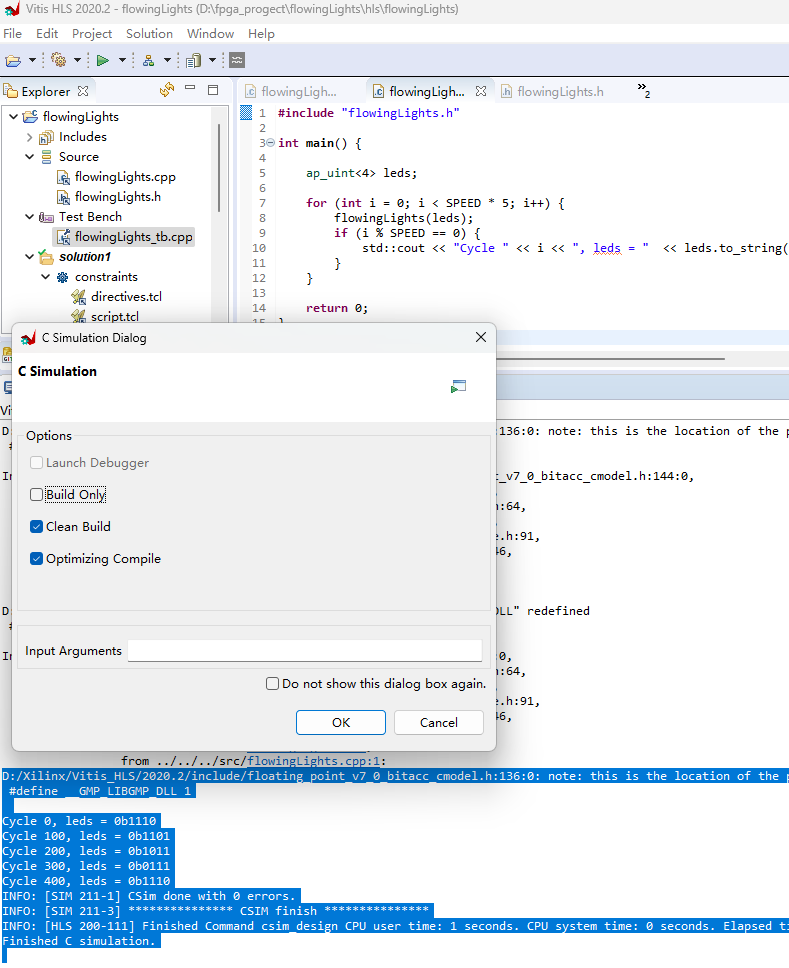Open the Window menu

coord(210,33)
